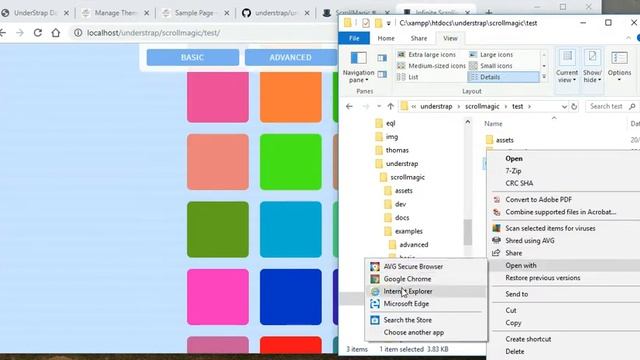Open the View ribbon tab
Image resolution: width=640 pixels, height=360 pixels.
click(x=450, y=38)
